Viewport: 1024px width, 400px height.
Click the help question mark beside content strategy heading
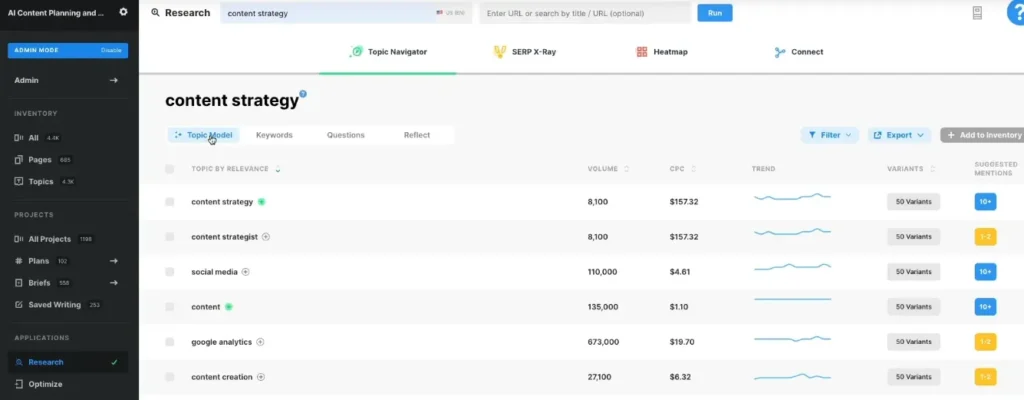pos(303,93)
